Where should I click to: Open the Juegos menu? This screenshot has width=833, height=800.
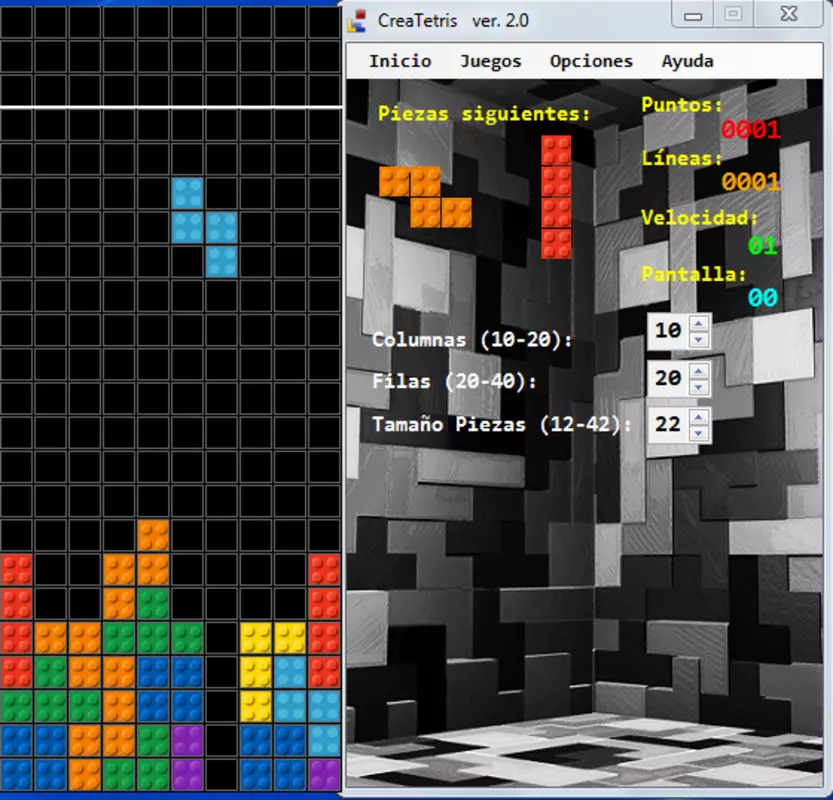pos(490,62)
